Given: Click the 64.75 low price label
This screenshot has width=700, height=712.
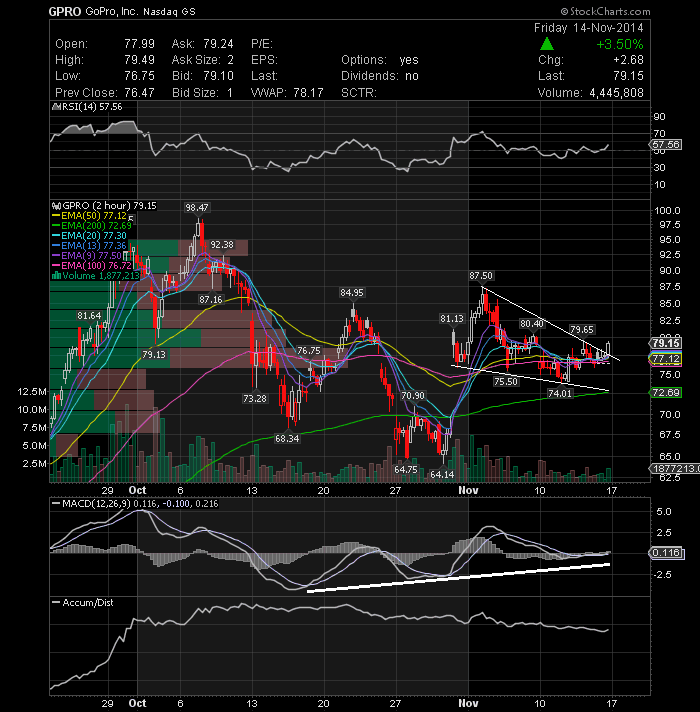Looking at the screenshot, I should click(x=406, y=470).
